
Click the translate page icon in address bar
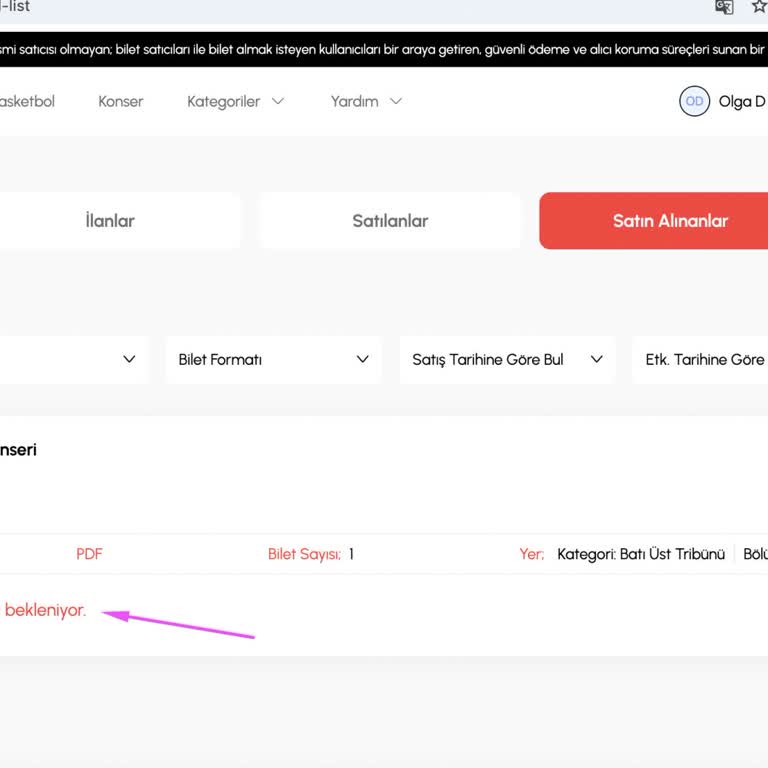[724, 7]
